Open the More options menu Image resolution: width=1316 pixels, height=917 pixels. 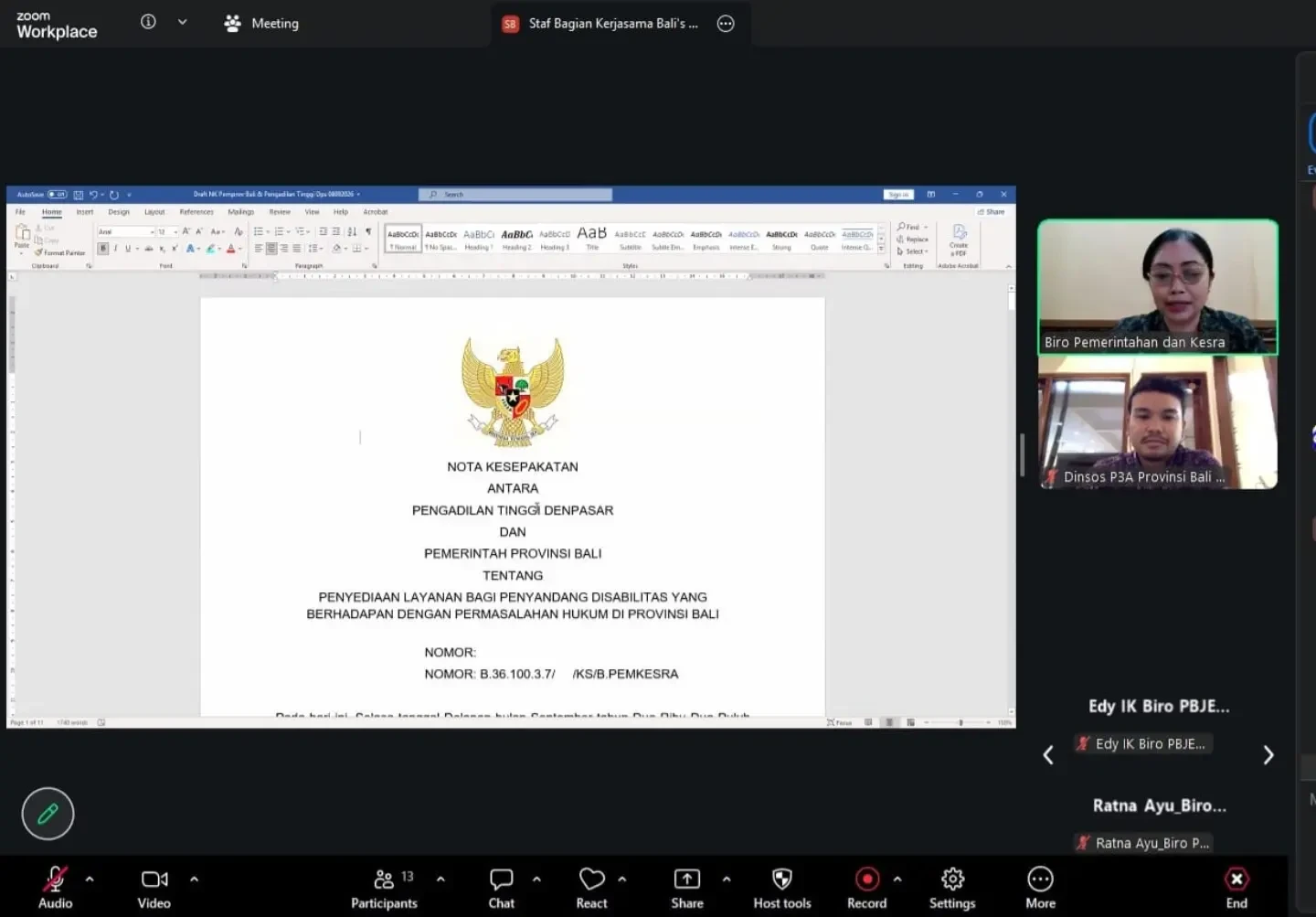(x=1040, y=888)
